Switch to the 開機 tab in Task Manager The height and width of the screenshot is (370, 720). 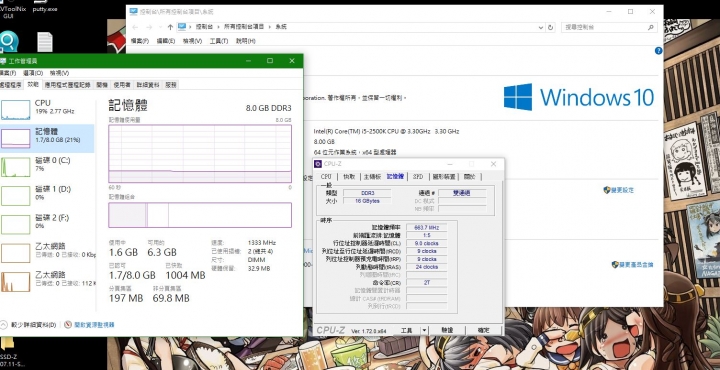(102, 85)
